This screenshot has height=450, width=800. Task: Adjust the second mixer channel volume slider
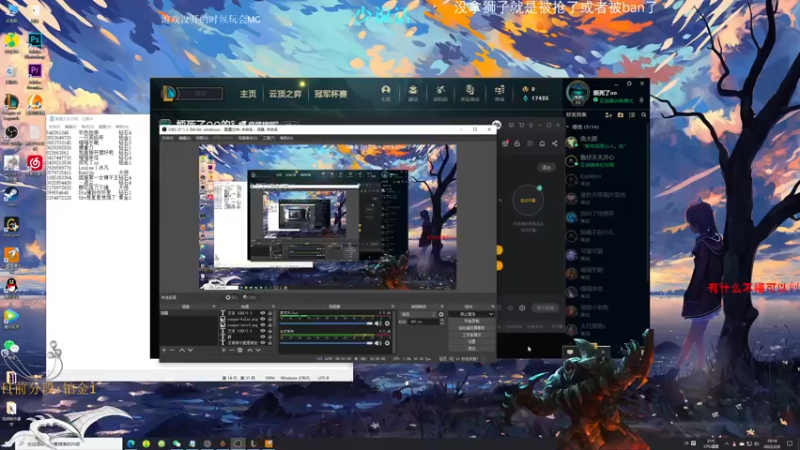coord(327,343)
